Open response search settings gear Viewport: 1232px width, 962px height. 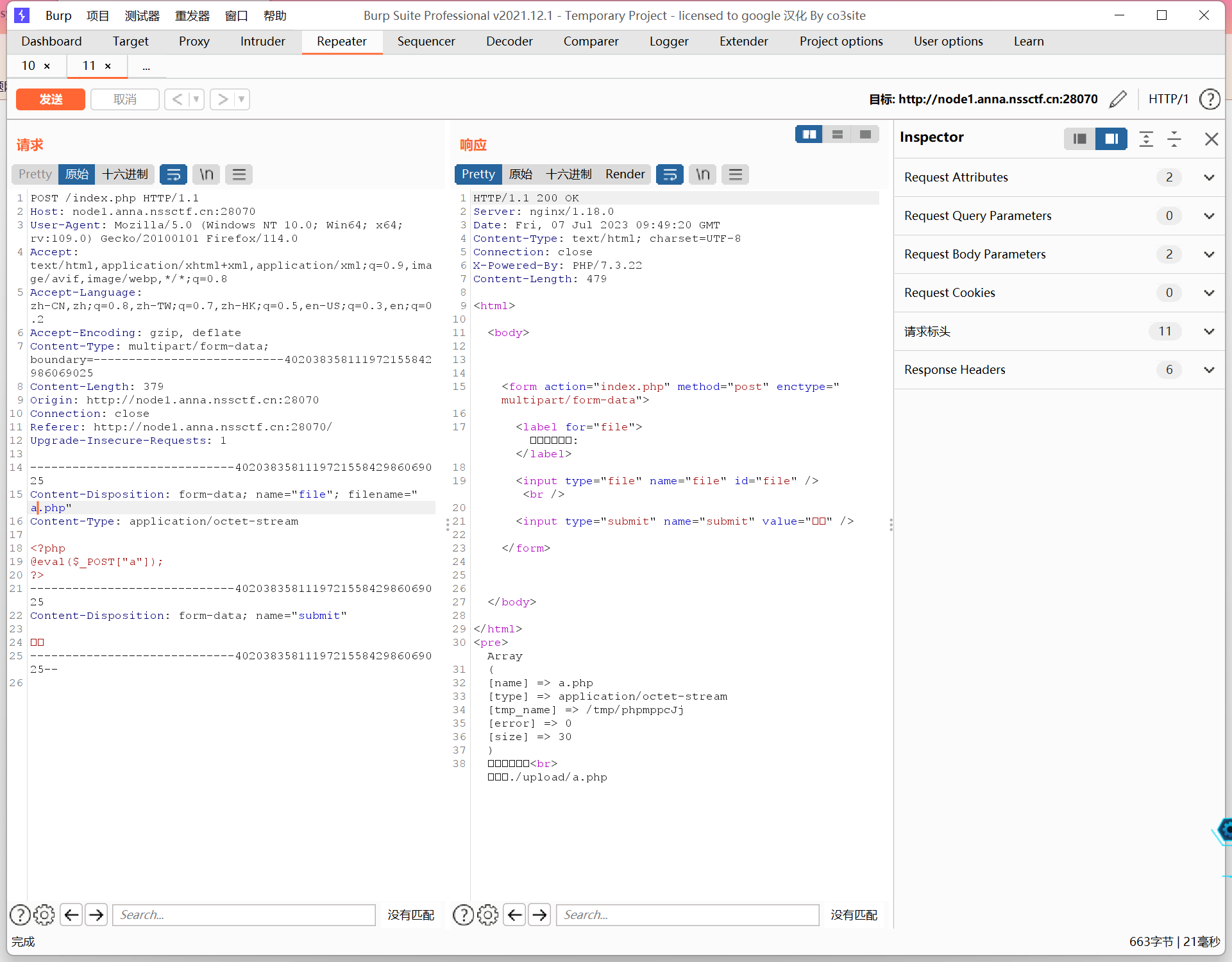[x=487, y=915]
